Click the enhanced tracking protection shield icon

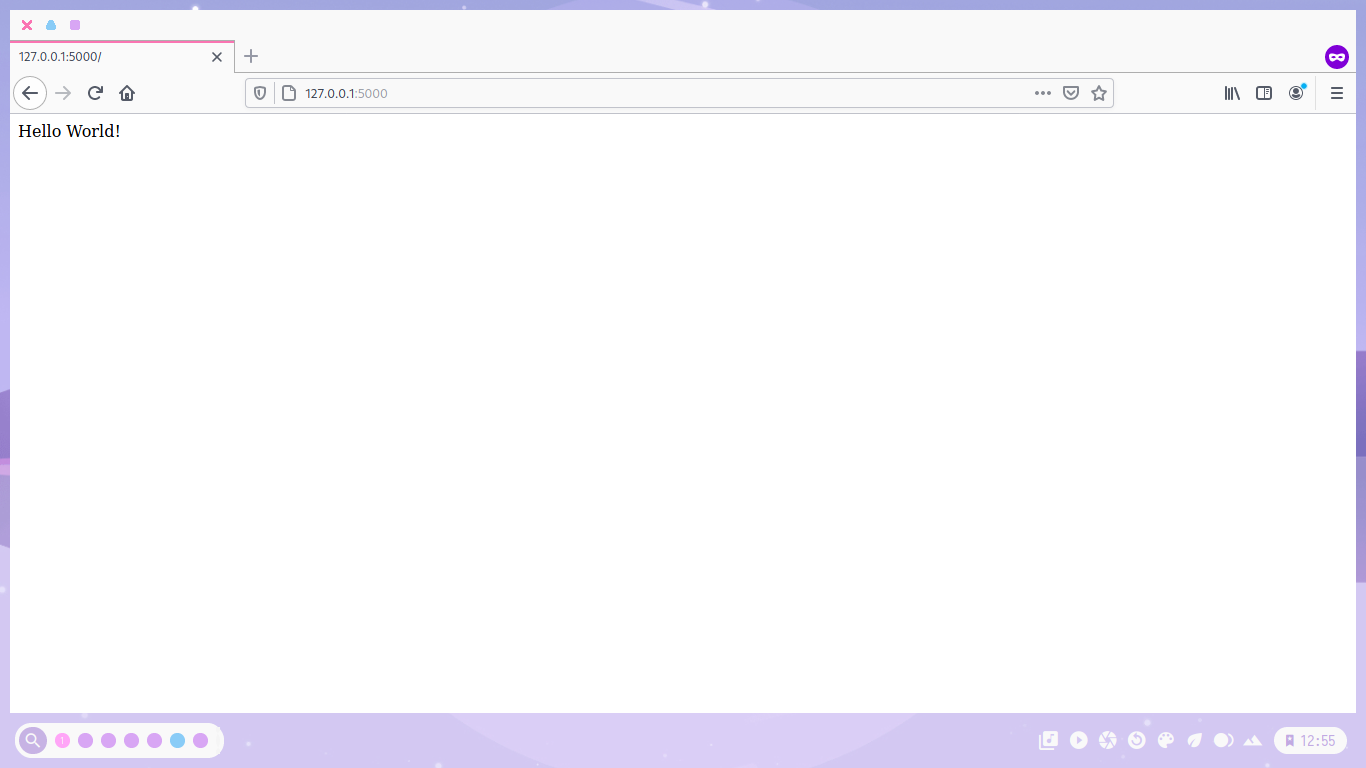click(260, 93)
